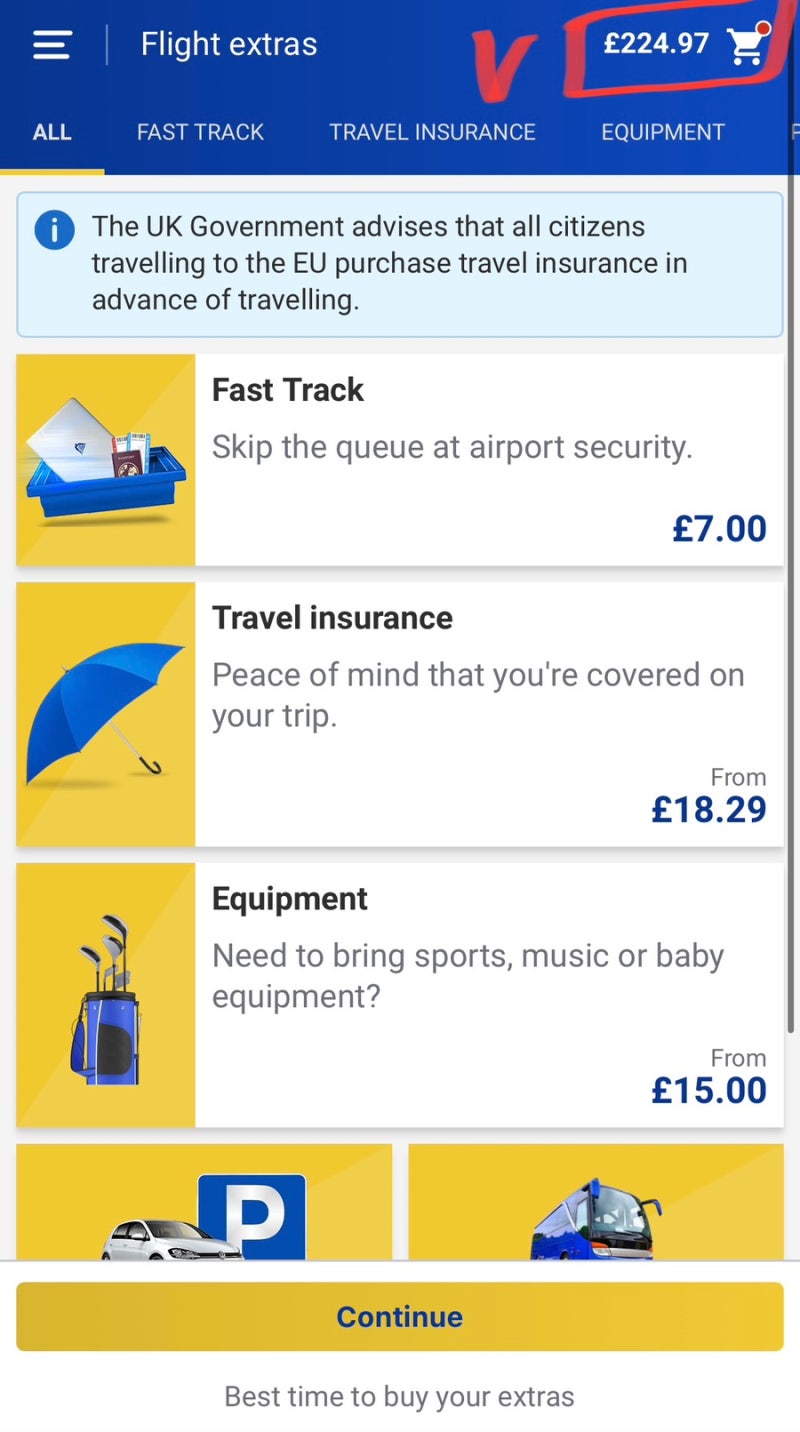Select the car parking tile
Viewport: 800px width, 1432px height.
(x=204, y=1202)
